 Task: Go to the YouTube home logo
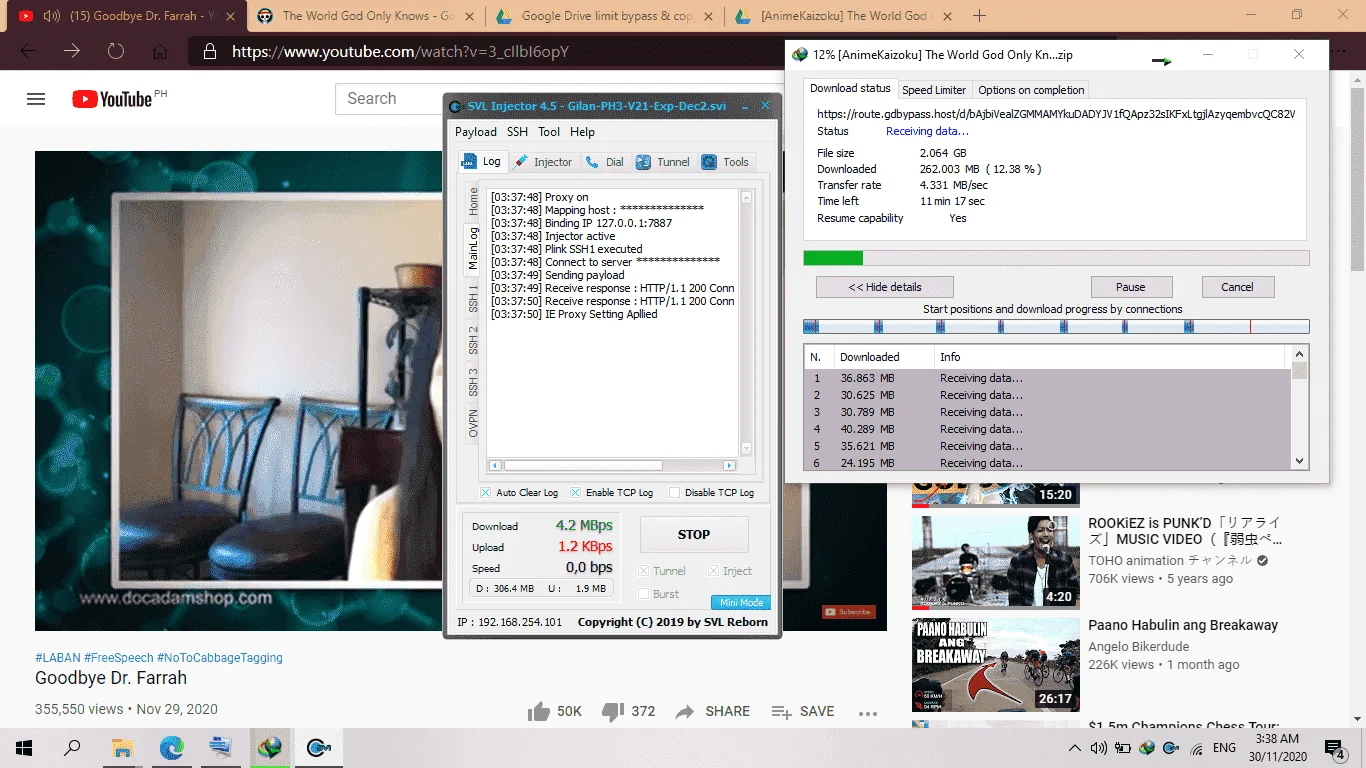(x=112, y=99)
